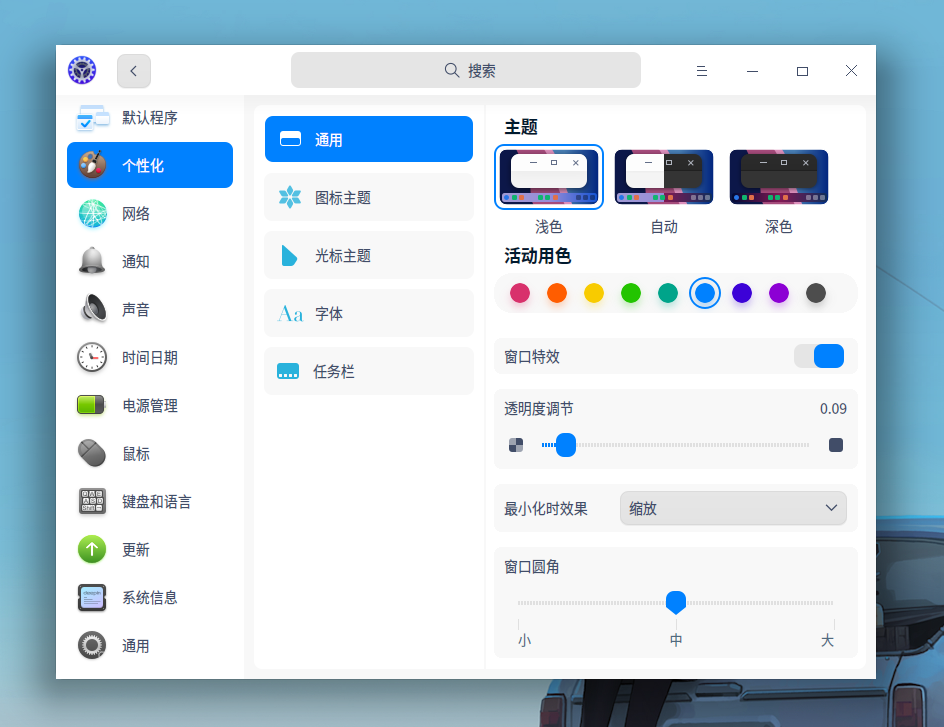Image resolution: width=944 pixels, height=727 pixels.
Task: Click the back arrow button
Action: [x=133, y=70]
